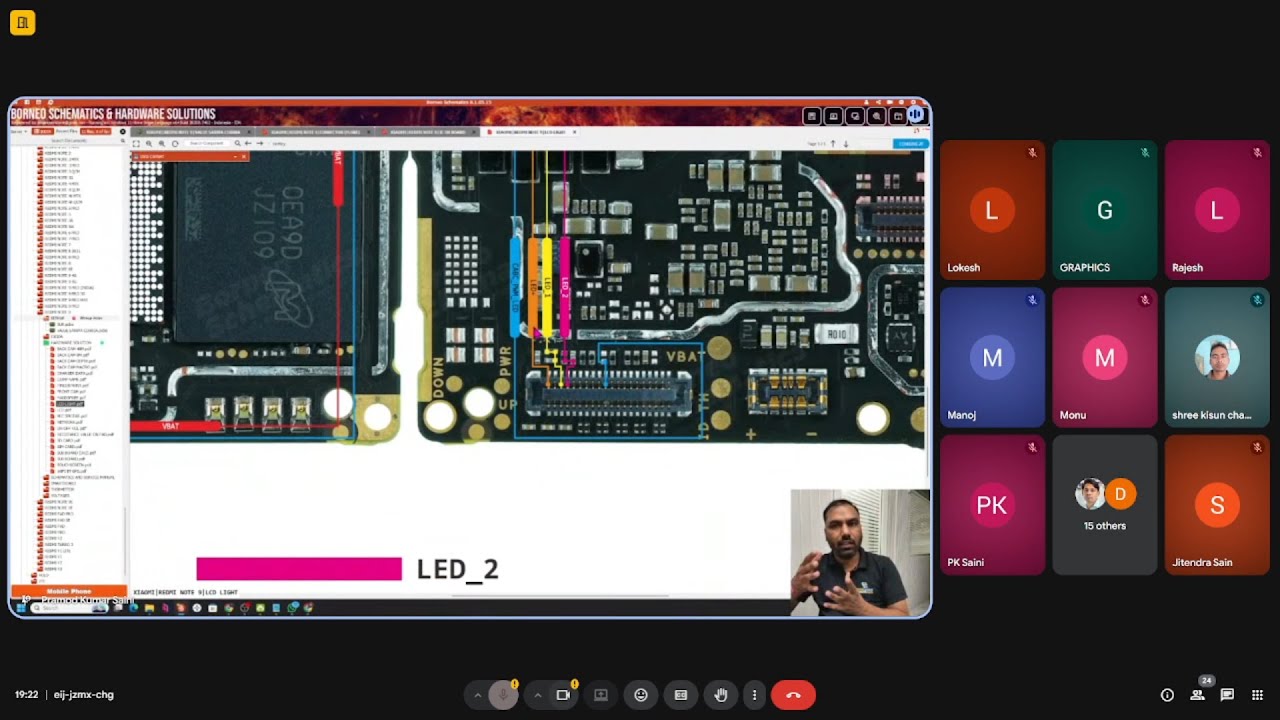The width and height of the screenshot is (1280, 720).
Task: Click first icon in Borneo top-right toolbar
Action: click(x=812, y=116)
